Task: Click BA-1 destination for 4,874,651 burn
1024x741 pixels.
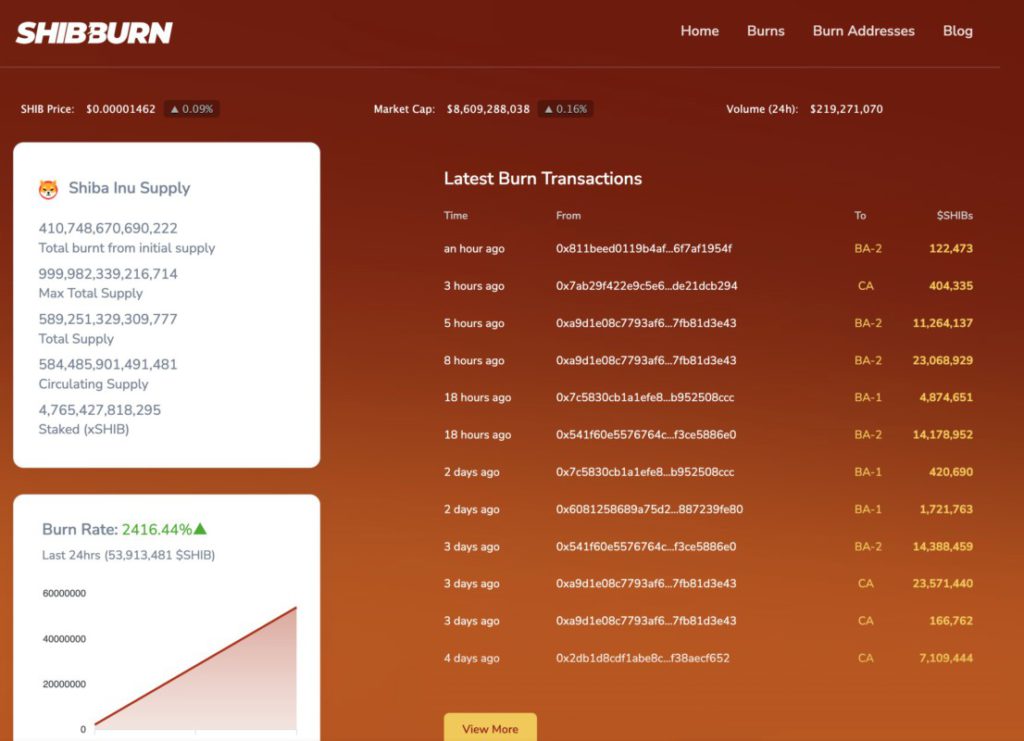Action: pos(867,398)
